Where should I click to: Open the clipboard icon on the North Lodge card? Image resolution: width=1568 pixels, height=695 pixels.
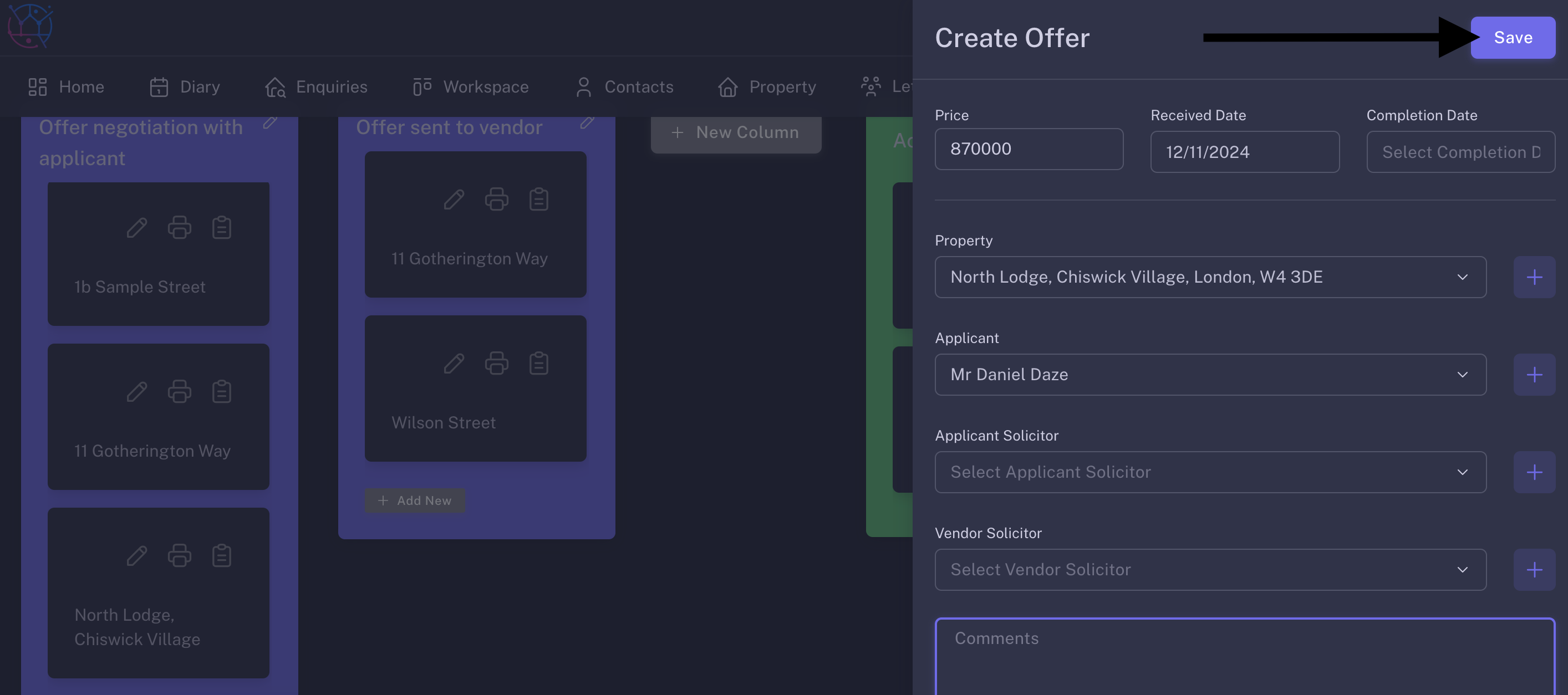coord(222,556)
